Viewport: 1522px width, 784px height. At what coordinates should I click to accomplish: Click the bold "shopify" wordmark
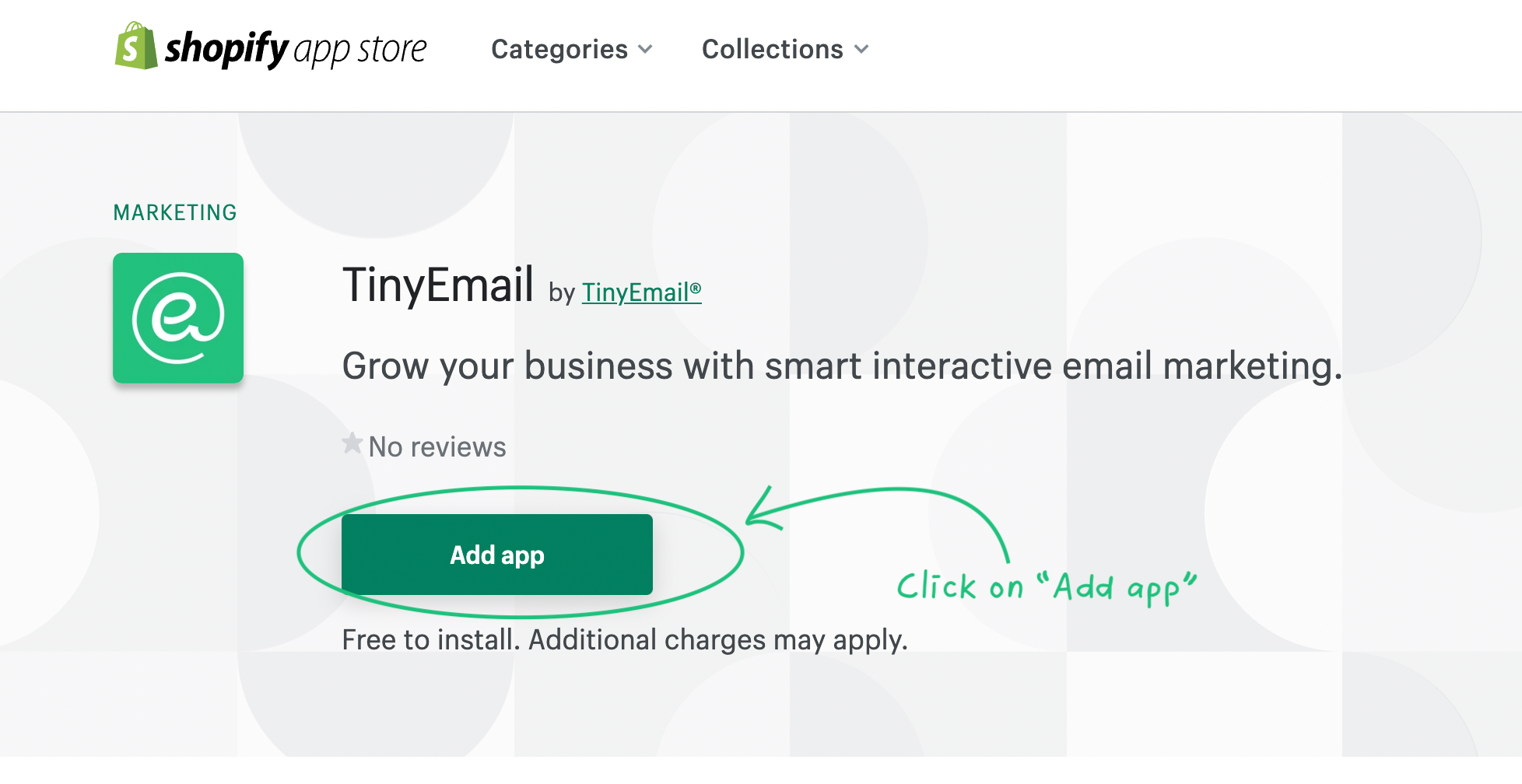click(x=226, y=49)
